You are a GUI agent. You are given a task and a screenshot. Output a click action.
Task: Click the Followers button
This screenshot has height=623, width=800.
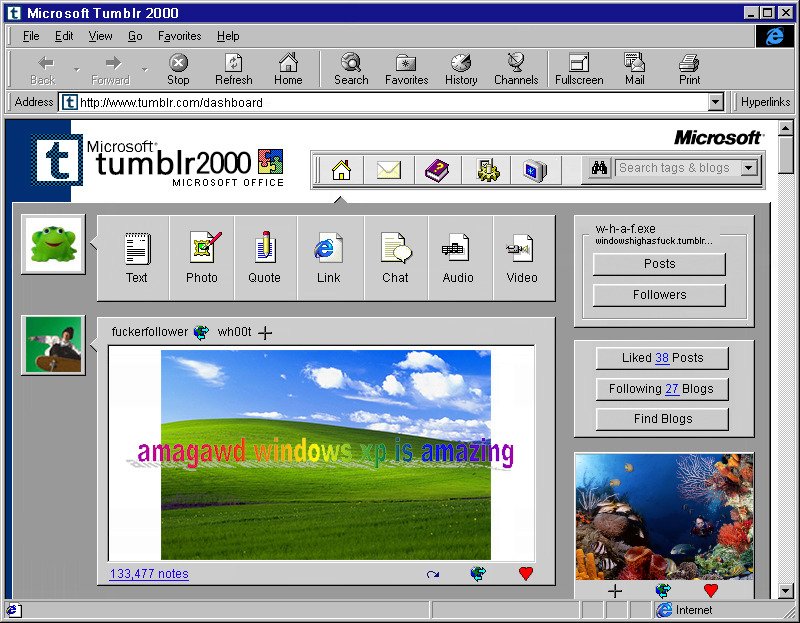pyautogui.click(x=659, y=295)
